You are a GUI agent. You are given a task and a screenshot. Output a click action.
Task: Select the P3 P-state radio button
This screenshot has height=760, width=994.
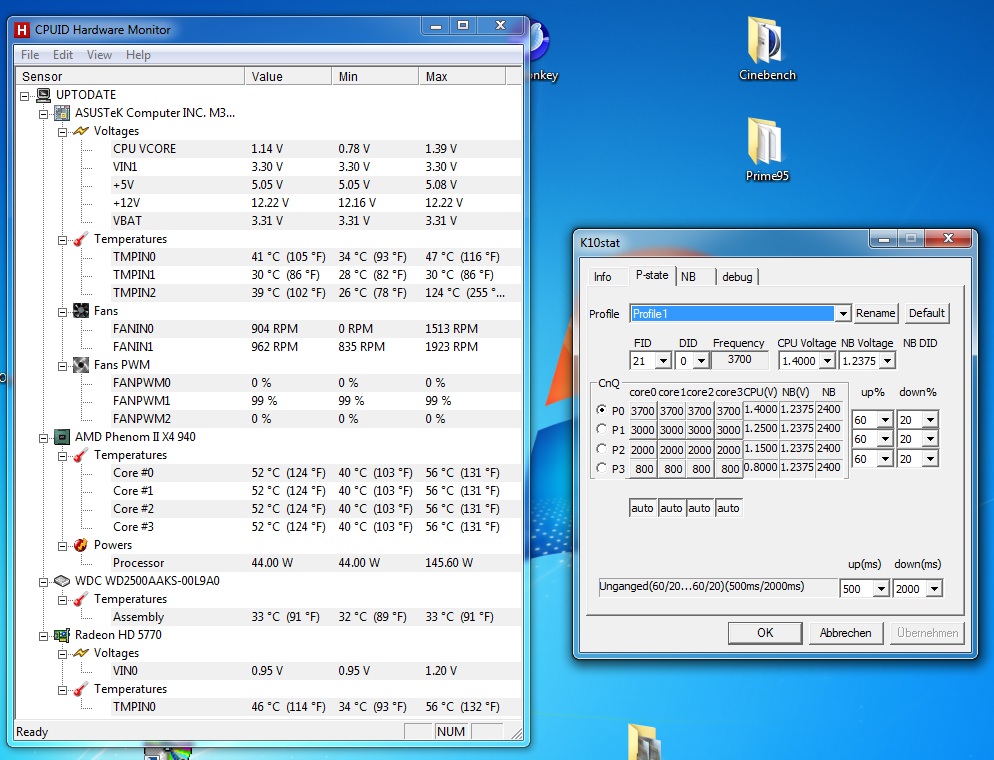[x=602, y=468]
